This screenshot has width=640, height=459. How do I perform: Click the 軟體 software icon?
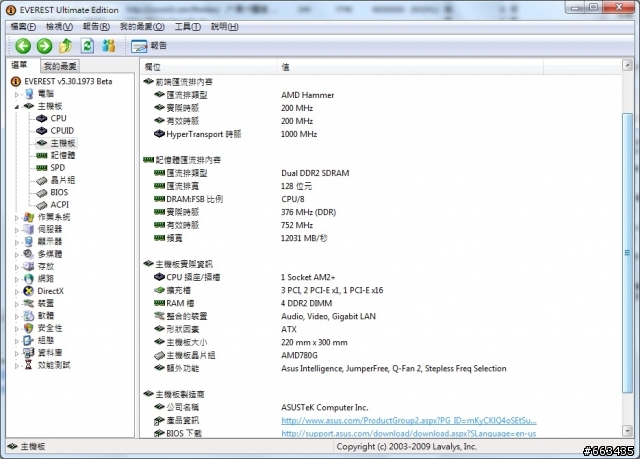(29, 315)
